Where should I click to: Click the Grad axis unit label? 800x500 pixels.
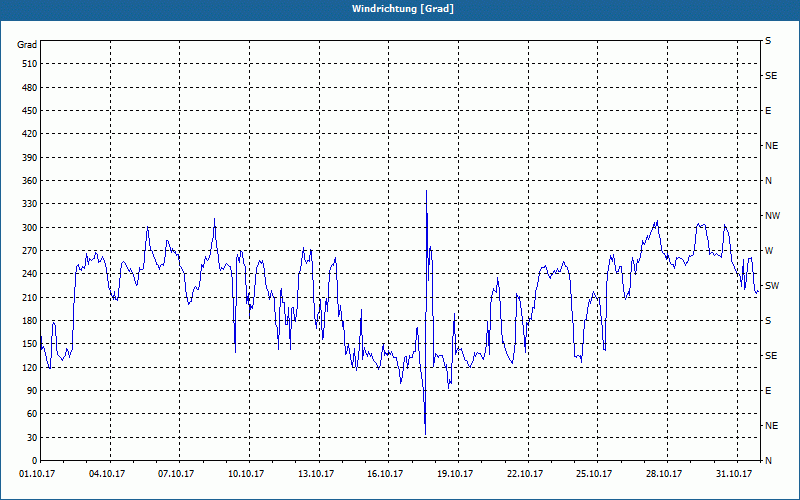pyautogui.click(x=27, y=45)
